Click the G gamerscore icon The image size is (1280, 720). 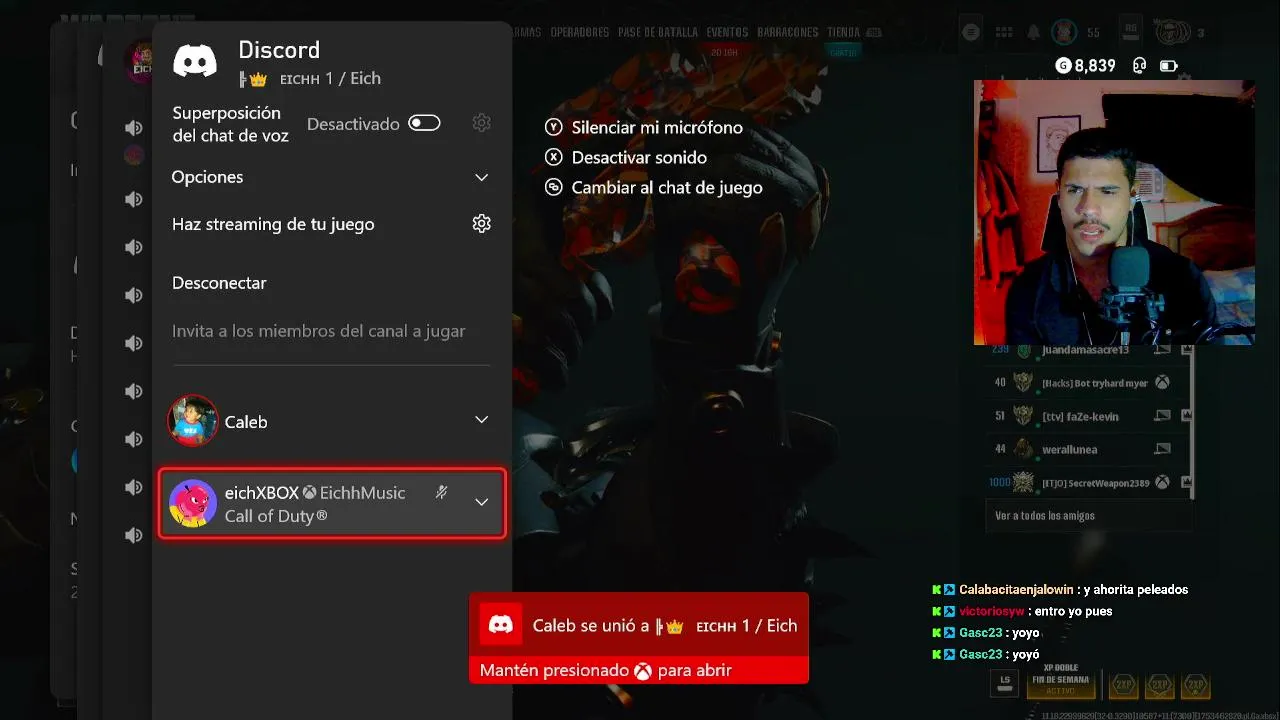(1063, 66)
